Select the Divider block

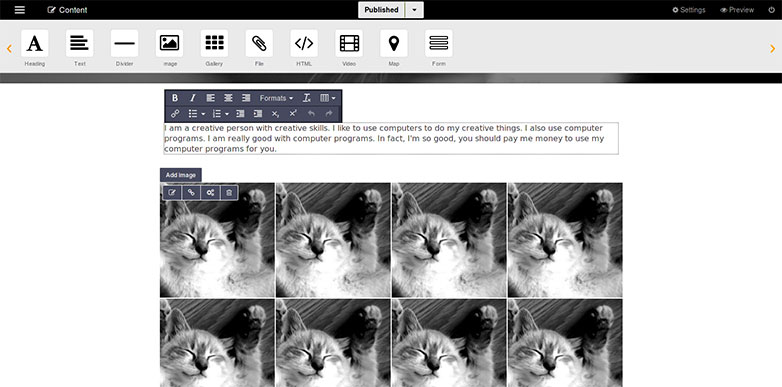125,43
